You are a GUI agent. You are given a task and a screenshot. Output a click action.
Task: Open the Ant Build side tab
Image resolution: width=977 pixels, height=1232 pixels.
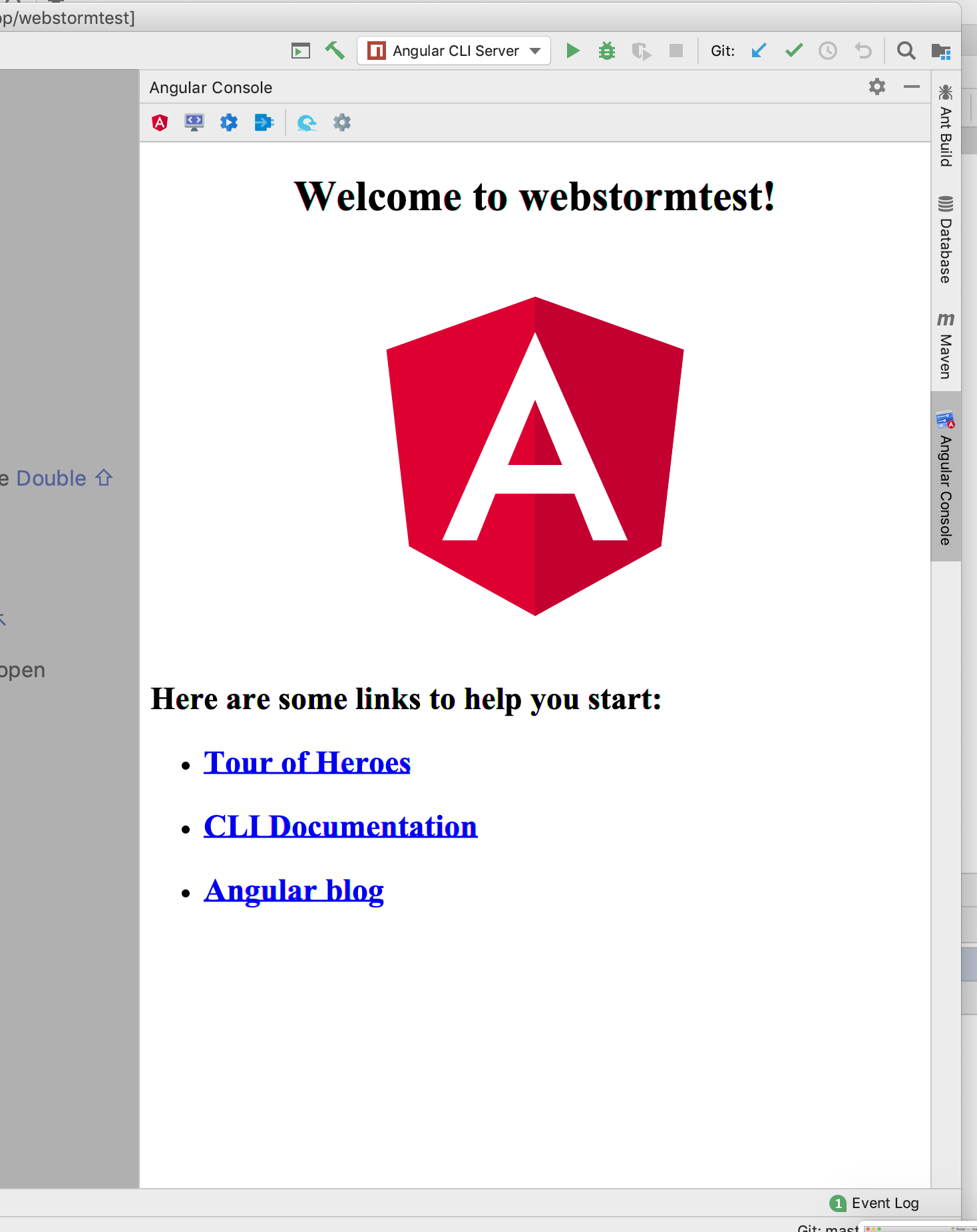[946, 125]
